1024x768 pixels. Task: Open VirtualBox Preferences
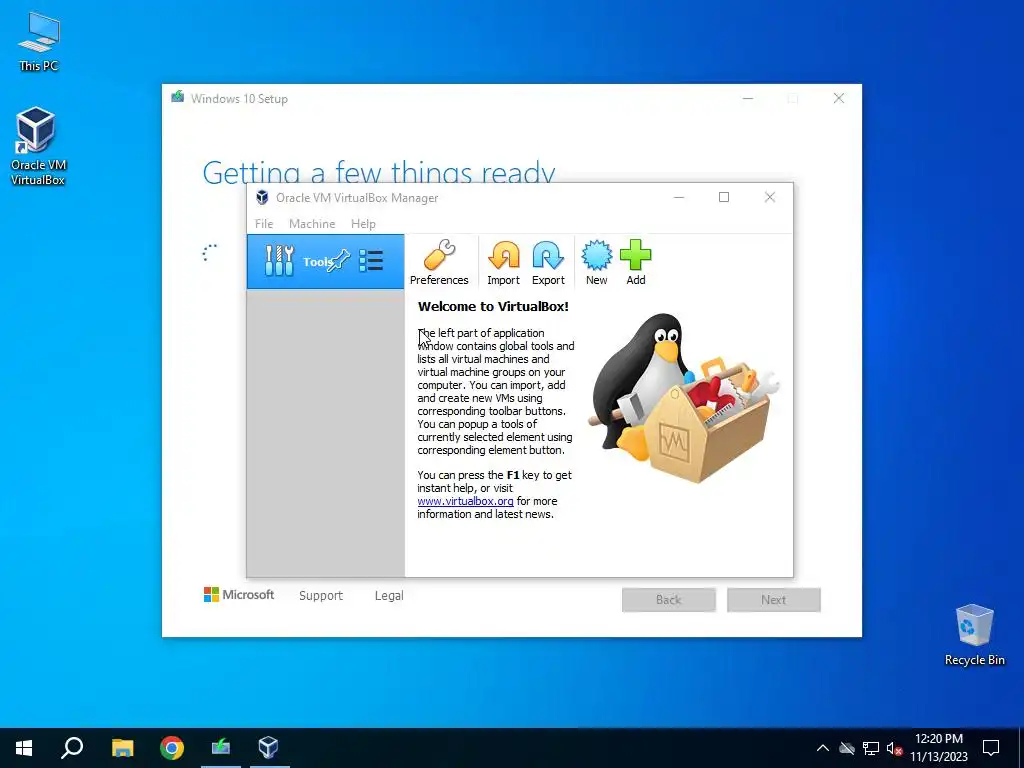click(x=439, y=263)
